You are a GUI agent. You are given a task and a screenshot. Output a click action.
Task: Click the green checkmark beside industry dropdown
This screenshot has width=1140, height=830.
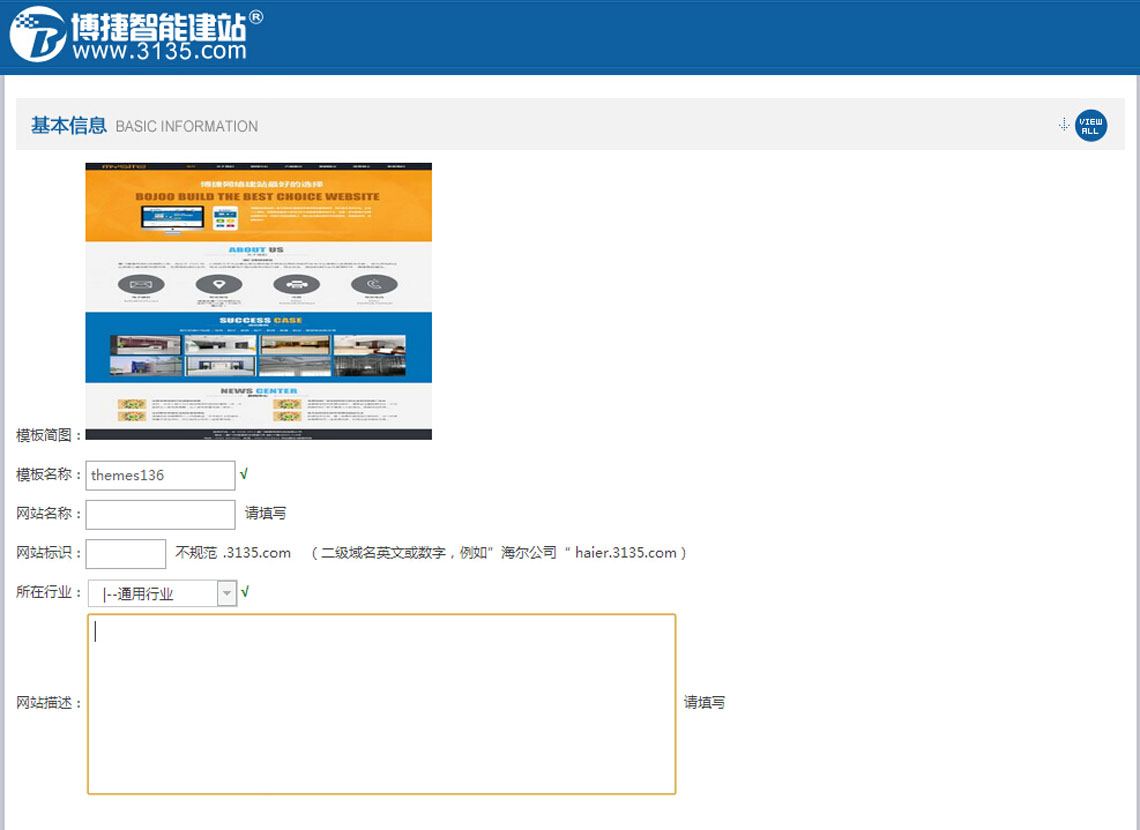click(x=245, y=592)
